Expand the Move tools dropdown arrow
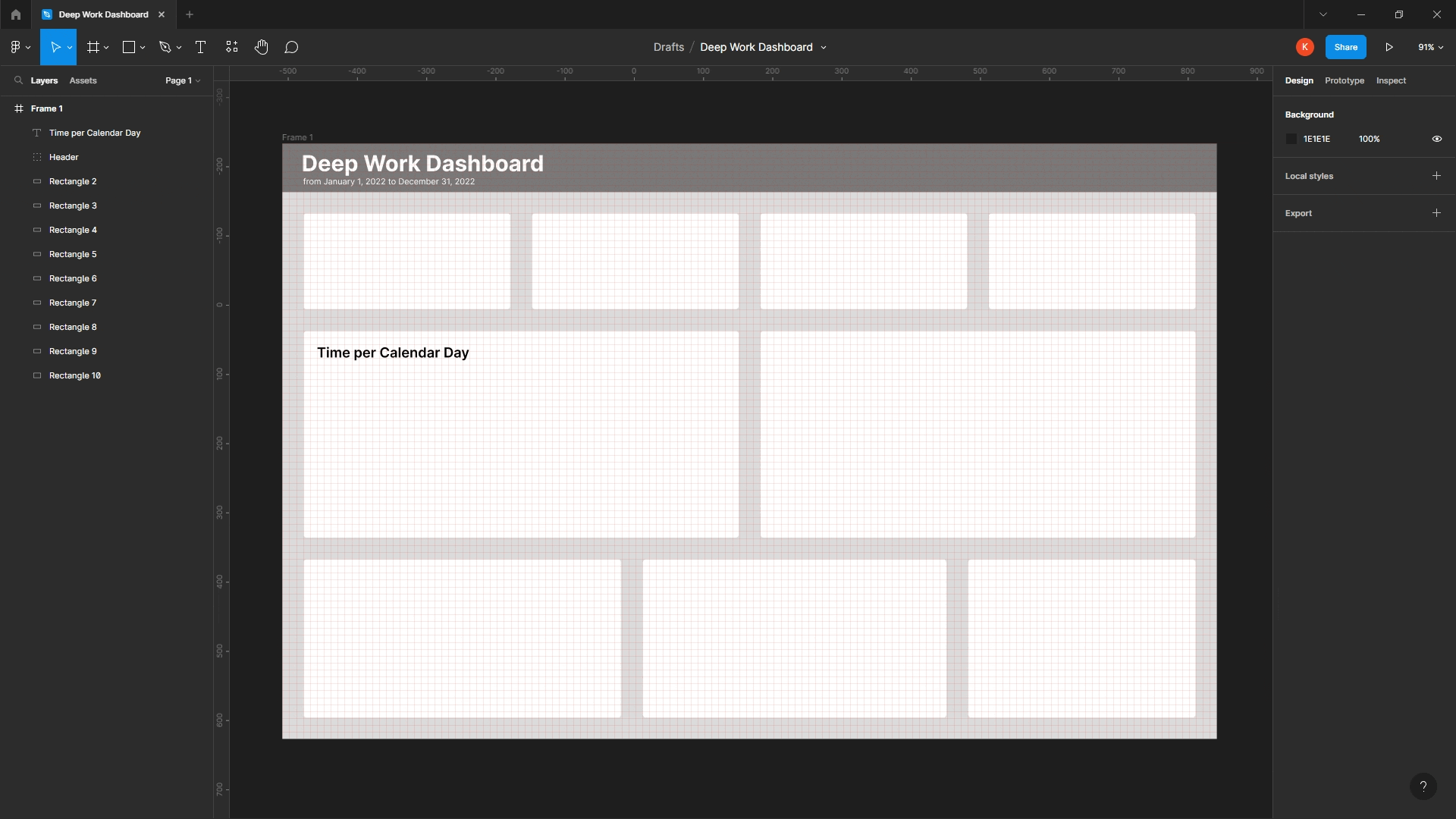Viewport: 1456px width, 819px height. pyautogui.click(x=70, y=47)
